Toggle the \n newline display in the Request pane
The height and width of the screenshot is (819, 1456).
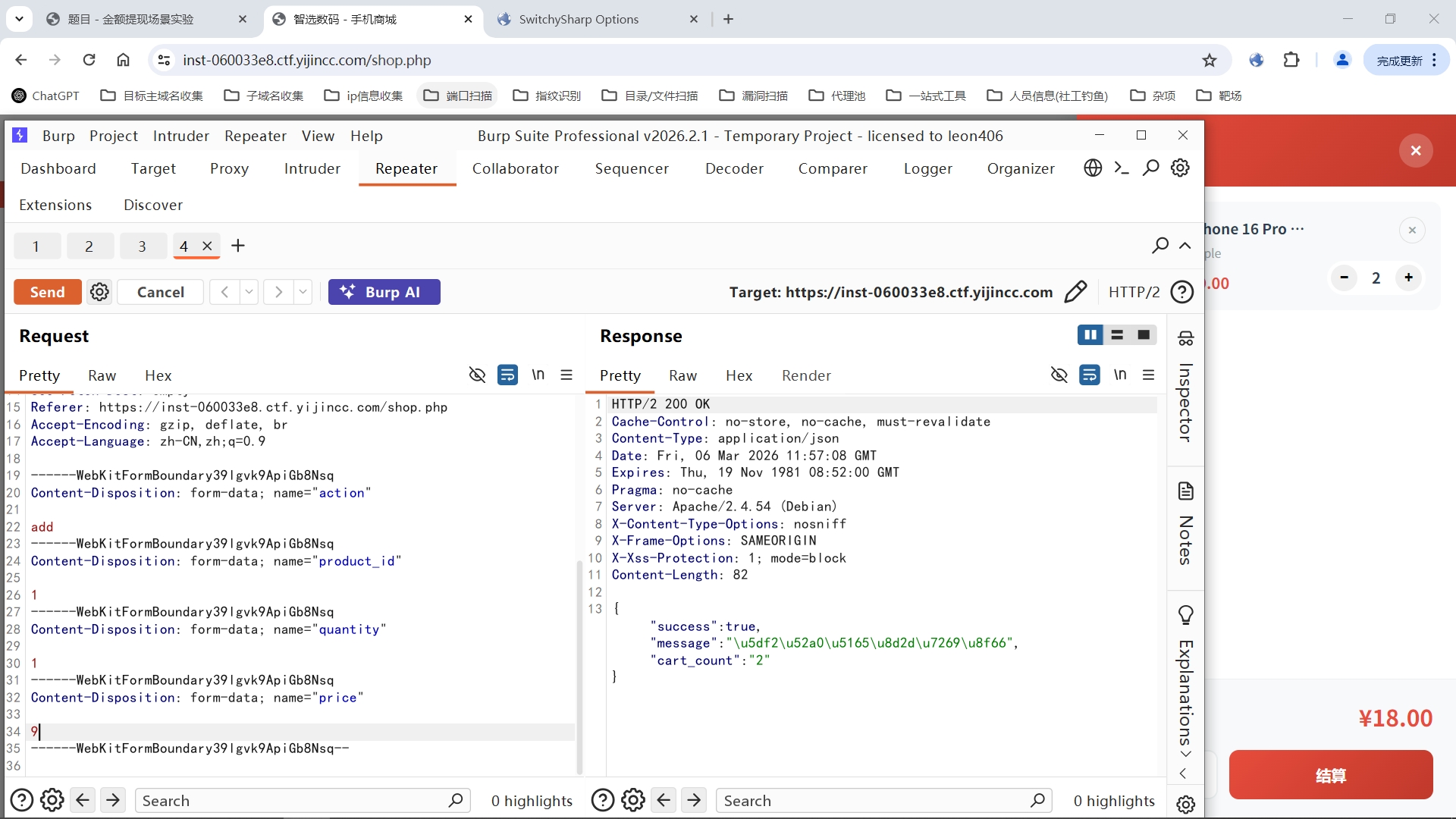tap(538, 375)
